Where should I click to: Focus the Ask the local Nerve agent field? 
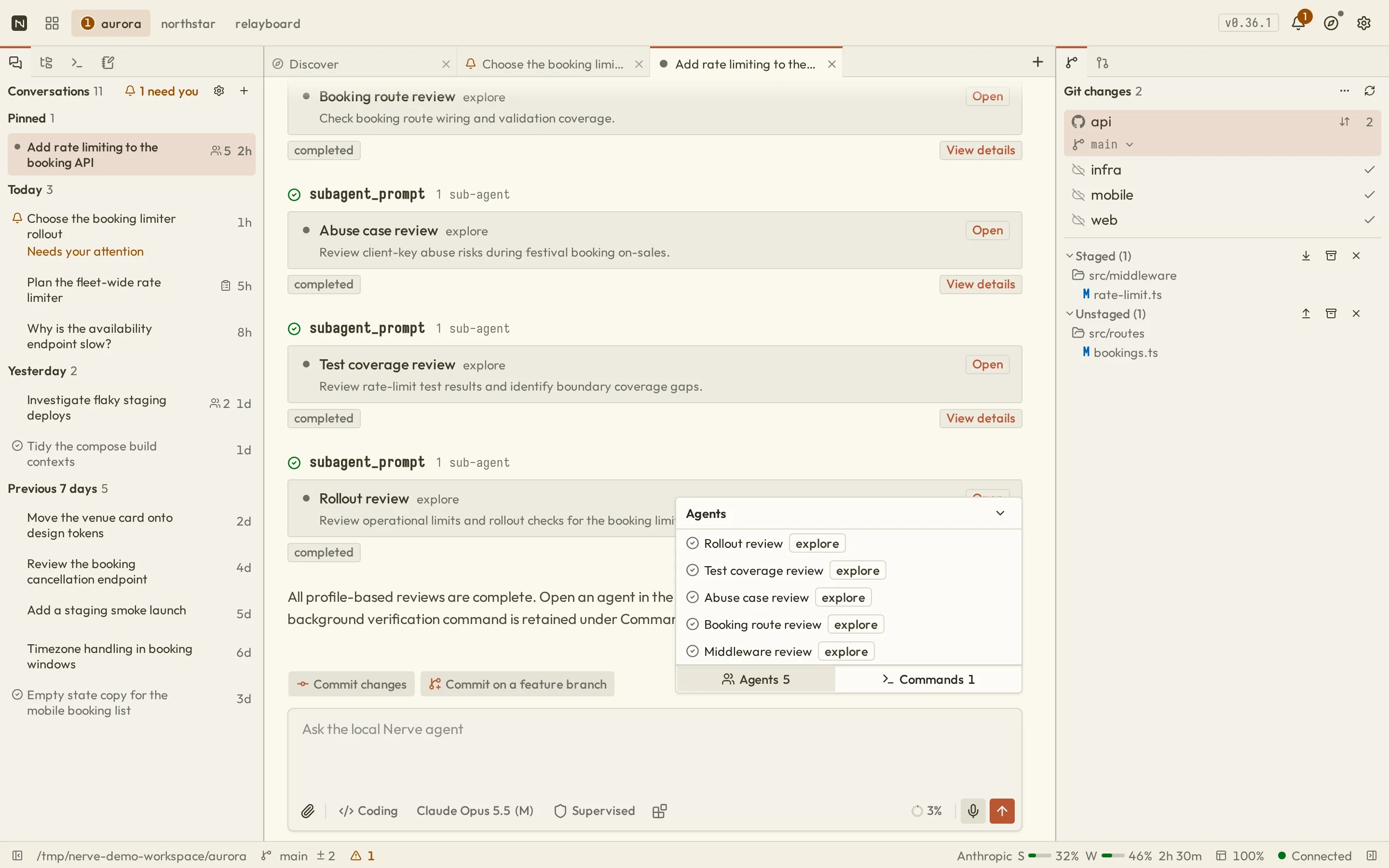(654, 752)
